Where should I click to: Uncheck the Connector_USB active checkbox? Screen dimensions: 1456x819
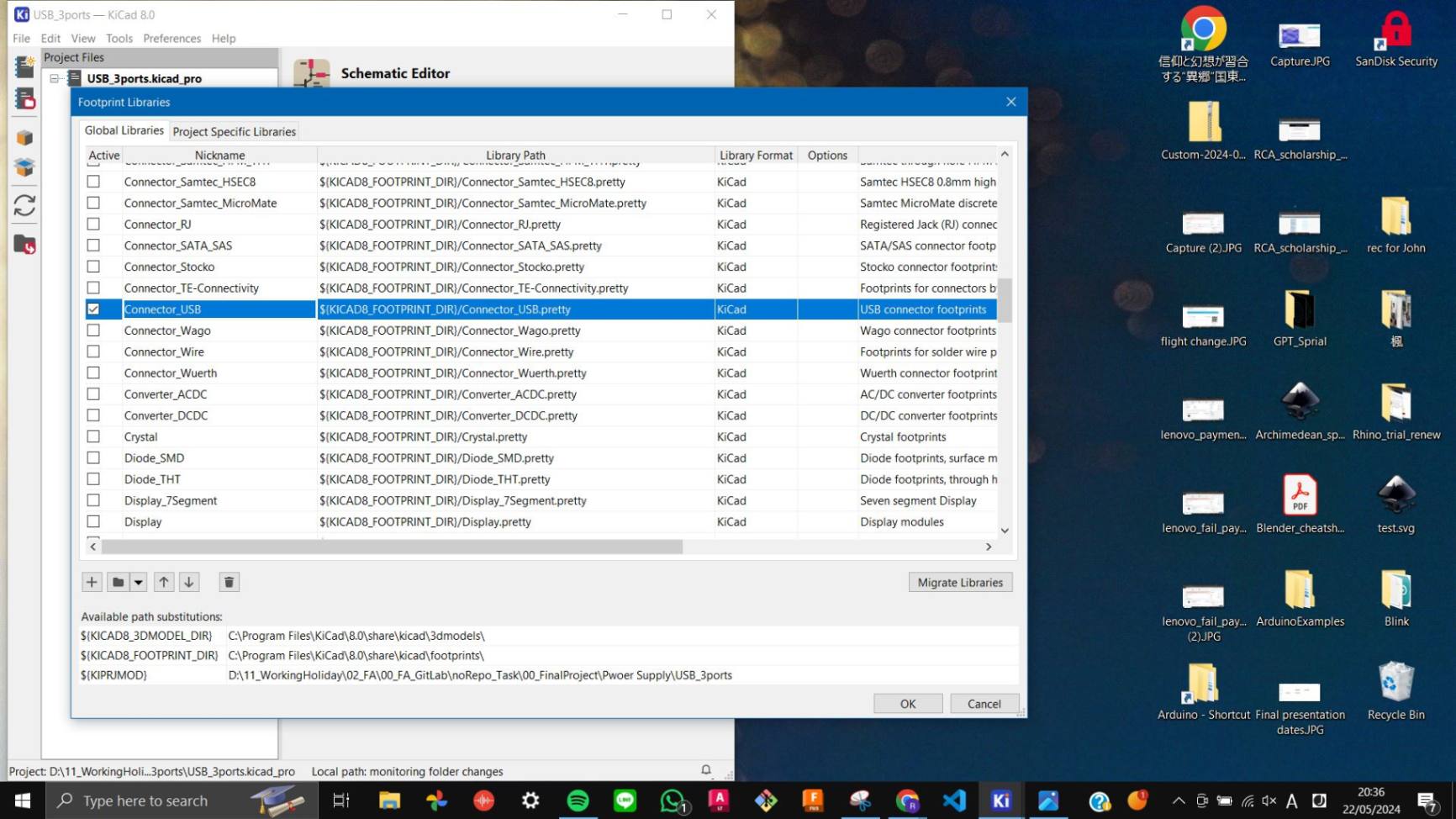coord(93,309)
